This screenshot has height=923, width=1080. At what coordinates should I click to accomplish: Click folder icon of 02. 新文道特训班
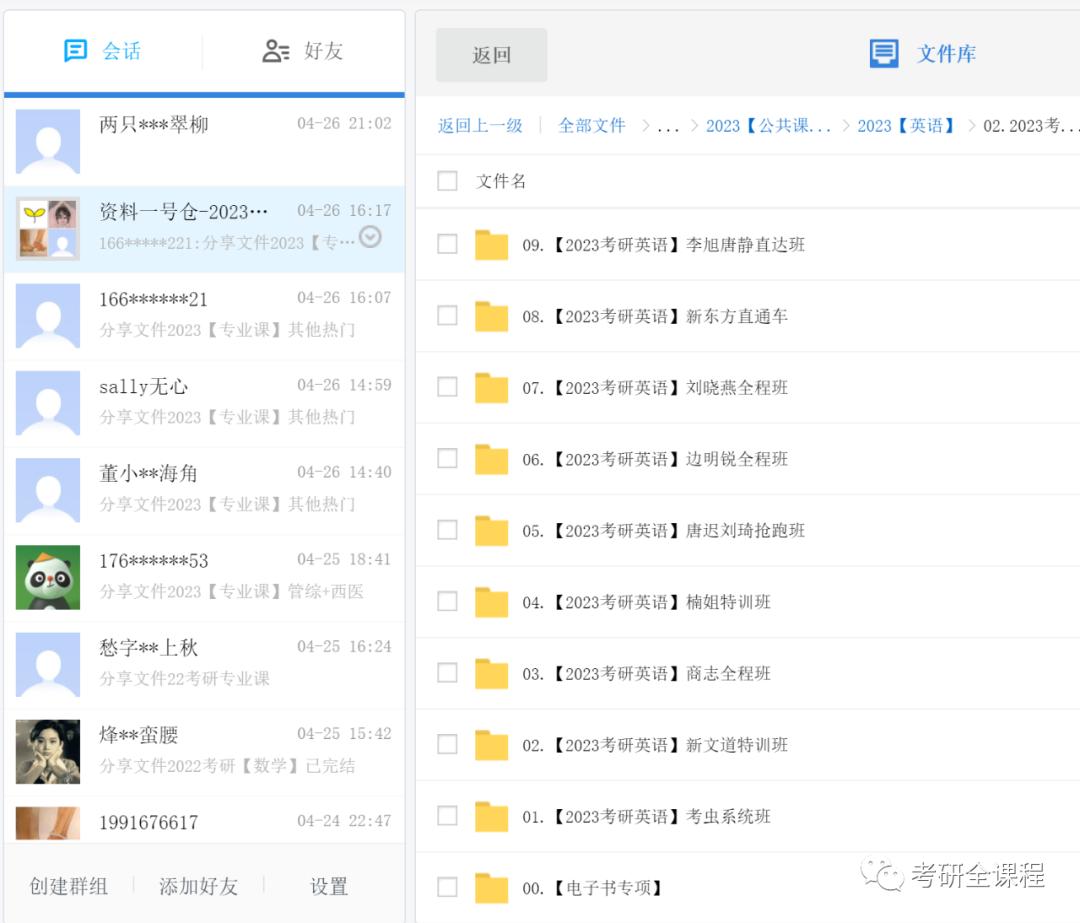coord(491,745)
